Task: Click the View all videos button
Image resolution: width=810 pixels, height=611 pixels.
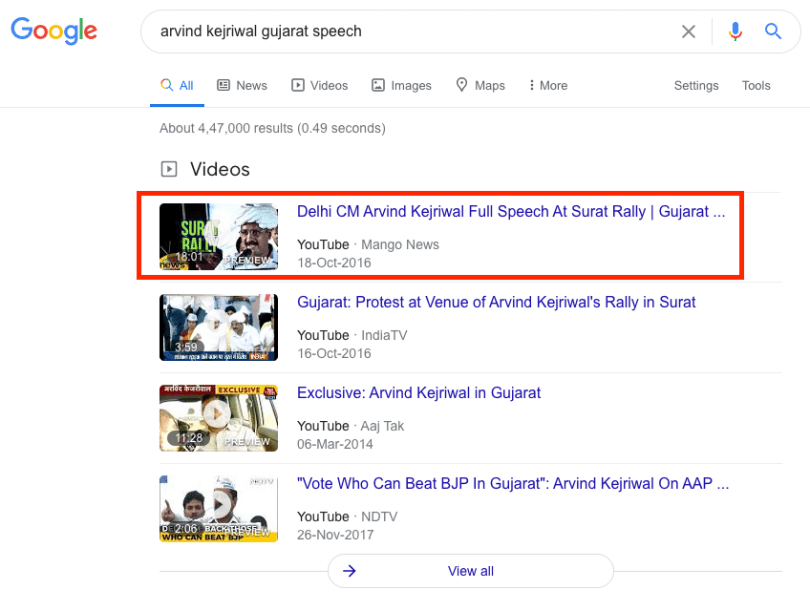Action: [x=470, y=571]
